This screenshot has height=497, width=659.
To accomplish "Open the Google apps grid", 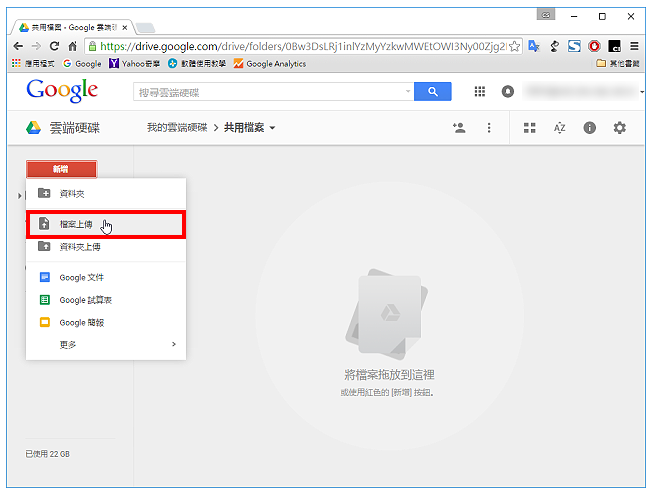I will click(x=480, y=92).
